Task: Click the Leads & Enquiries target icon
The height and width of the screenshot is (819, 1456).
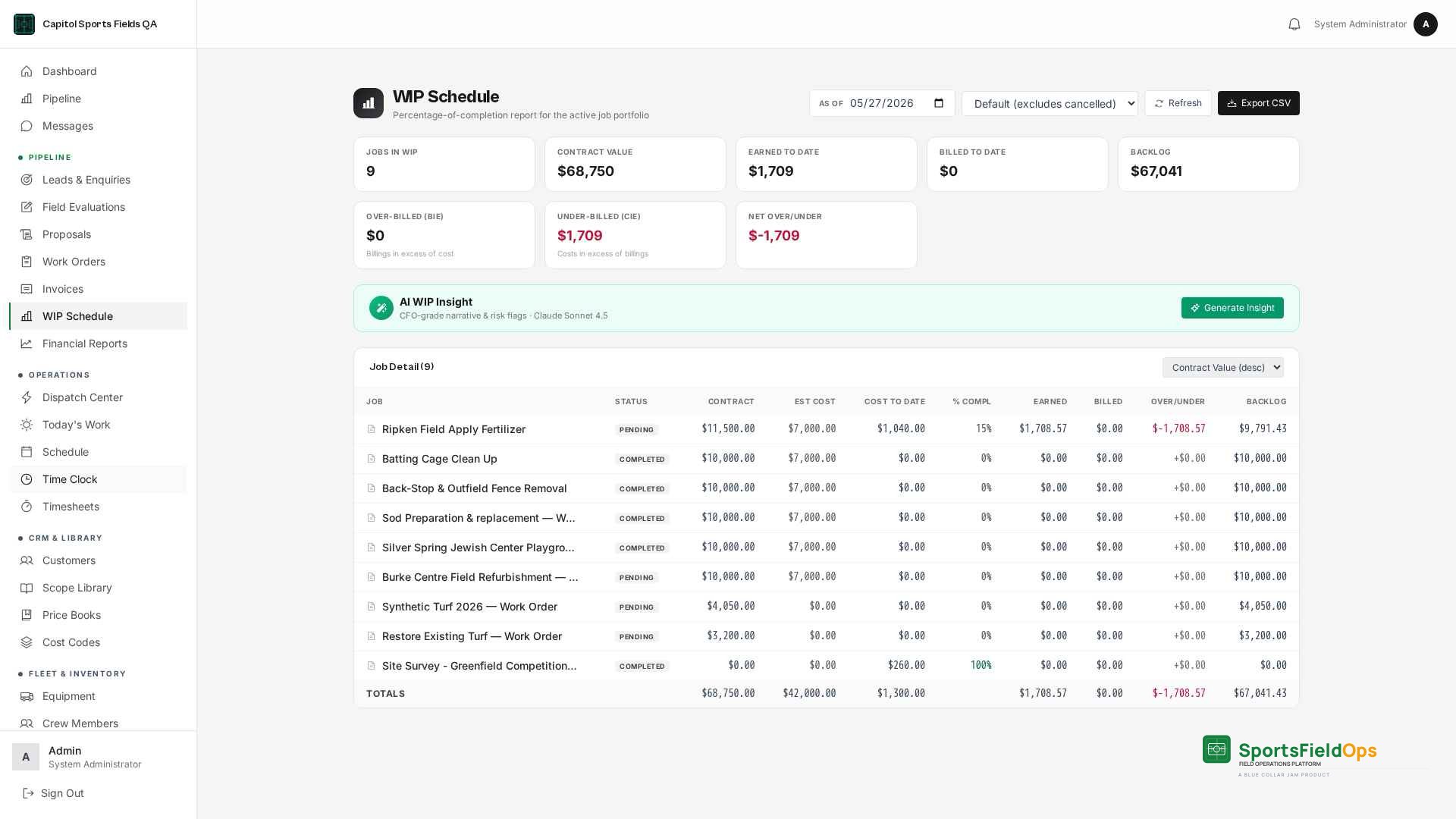Action: point(27,180)
